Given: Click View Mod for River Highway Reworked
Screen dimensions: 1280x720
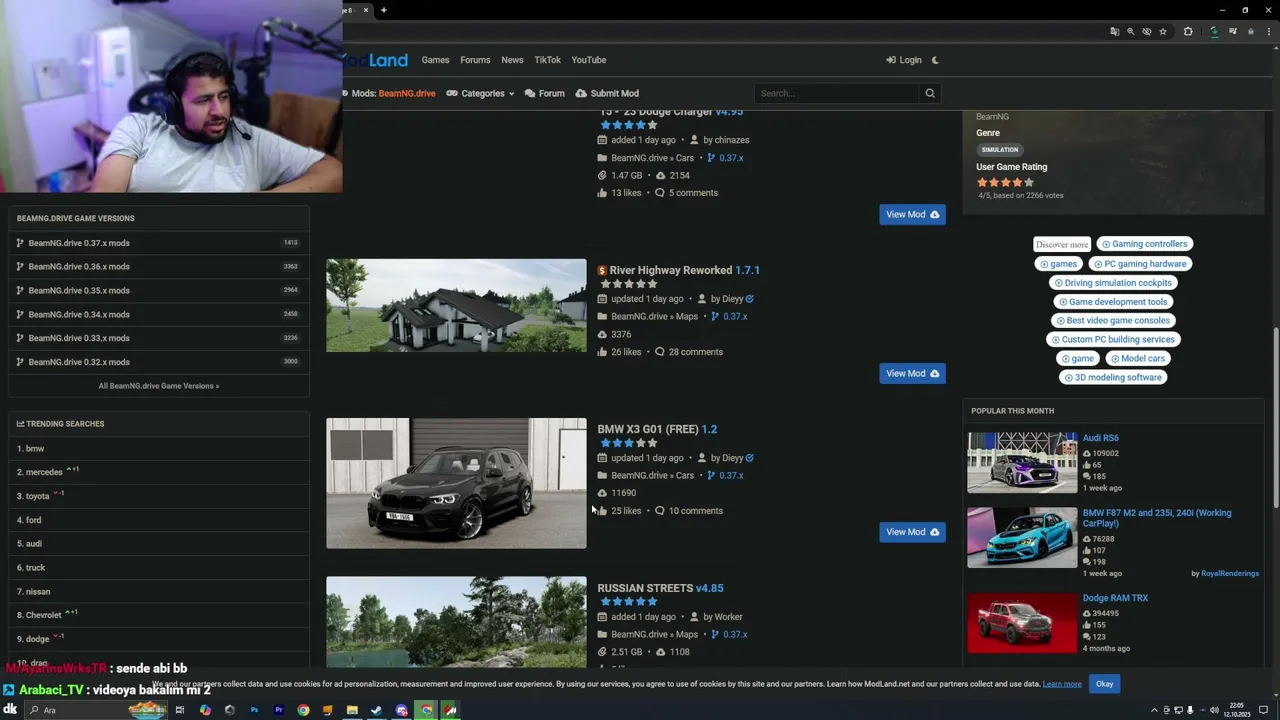Looking at the screenshot, I should point(912,373).
